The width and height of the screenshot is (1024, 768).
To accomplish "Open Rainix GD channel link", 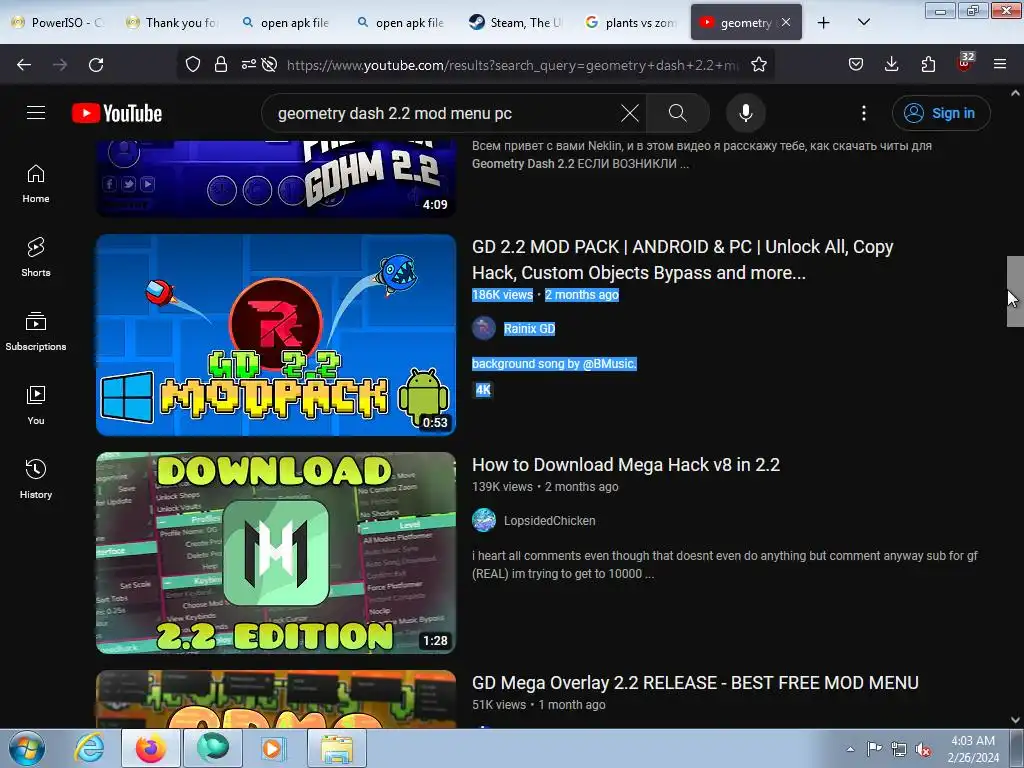I will click(x=529, y=328).
